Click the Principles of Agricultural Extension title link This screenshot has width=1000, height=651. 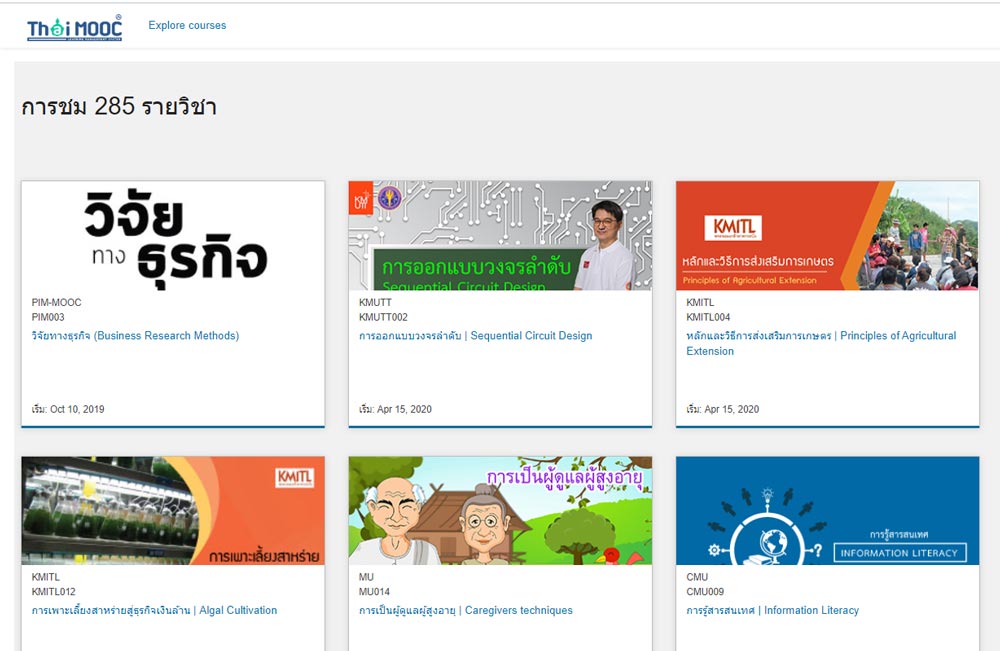pos(821,344)
